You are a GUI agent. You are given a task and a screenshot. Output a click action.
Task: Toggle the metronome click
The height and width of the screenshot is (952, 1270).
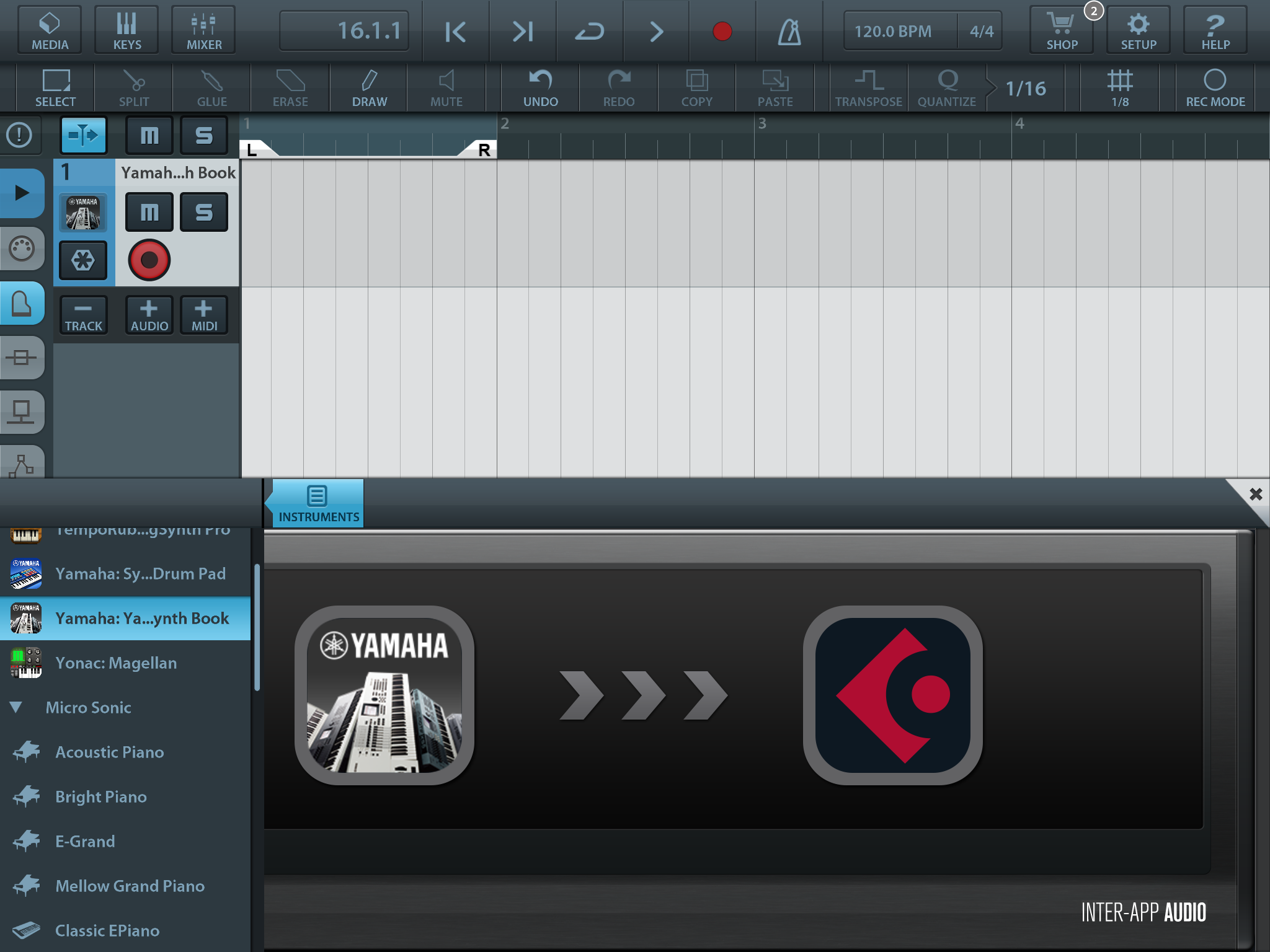(x=789, y=31)
